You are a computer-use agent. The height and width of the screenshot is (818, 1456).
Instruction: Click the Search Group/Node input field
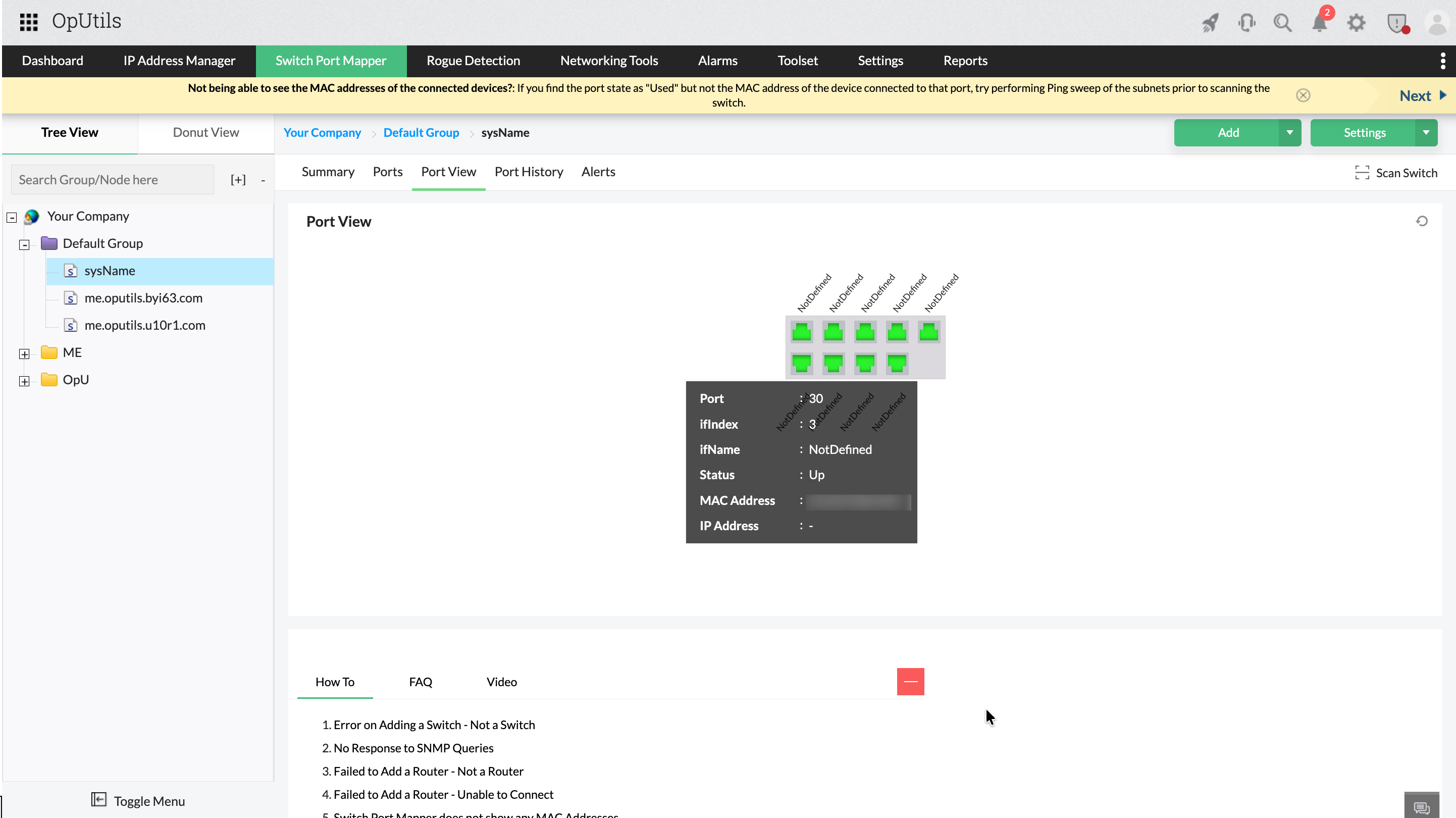(x=112, y=180)
